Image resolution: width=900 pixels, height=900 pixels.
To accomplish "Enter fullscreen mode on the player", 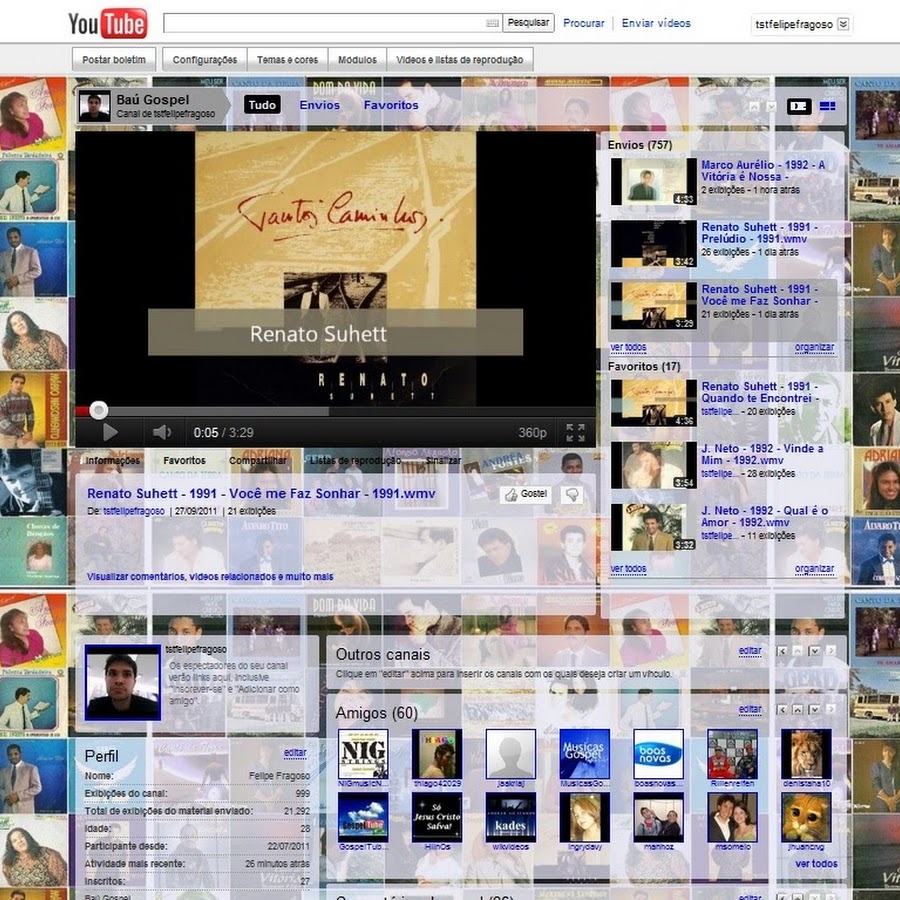I will click(x=575, y=433).
